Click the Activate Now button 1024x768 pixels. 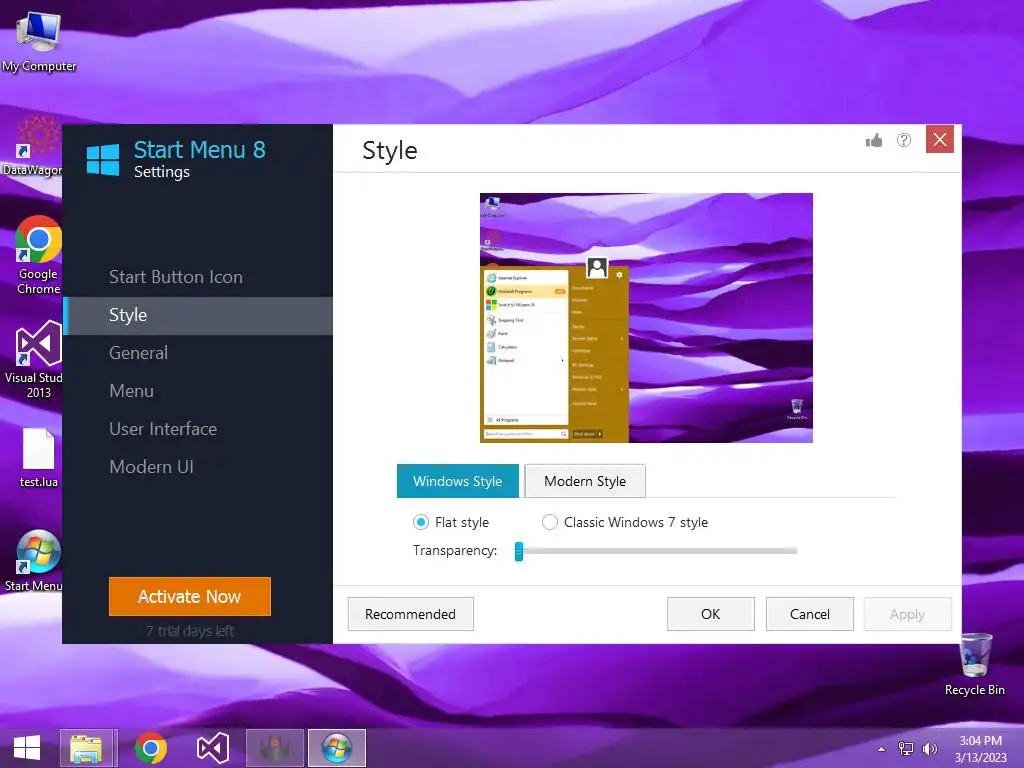coord(189,596)
